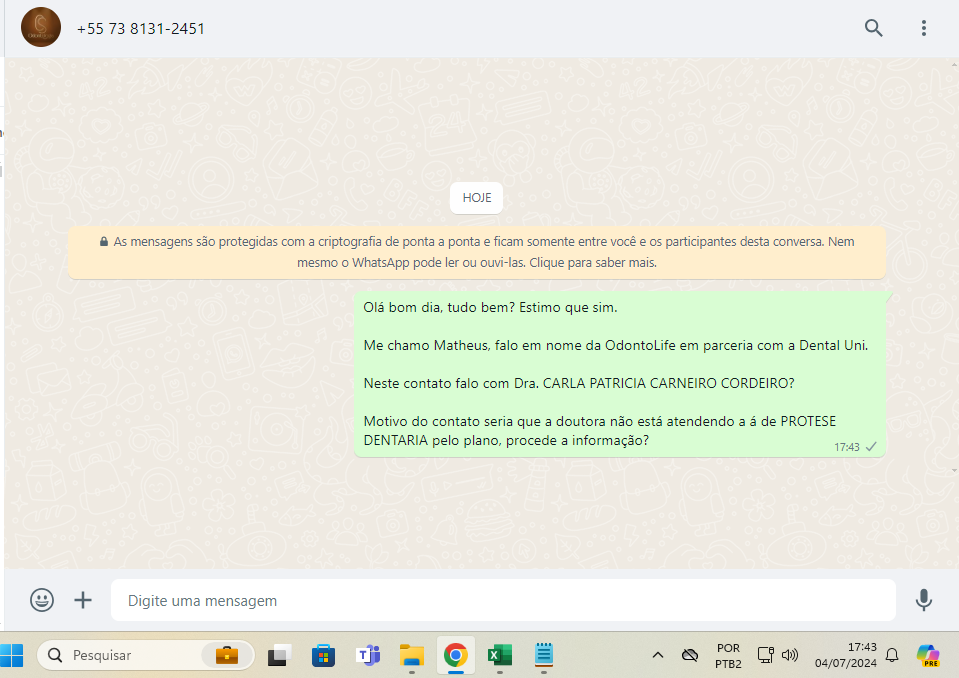Screen dimensions: 959x678
Task: Open Excel from taskbar
Action: coord(500,655)
